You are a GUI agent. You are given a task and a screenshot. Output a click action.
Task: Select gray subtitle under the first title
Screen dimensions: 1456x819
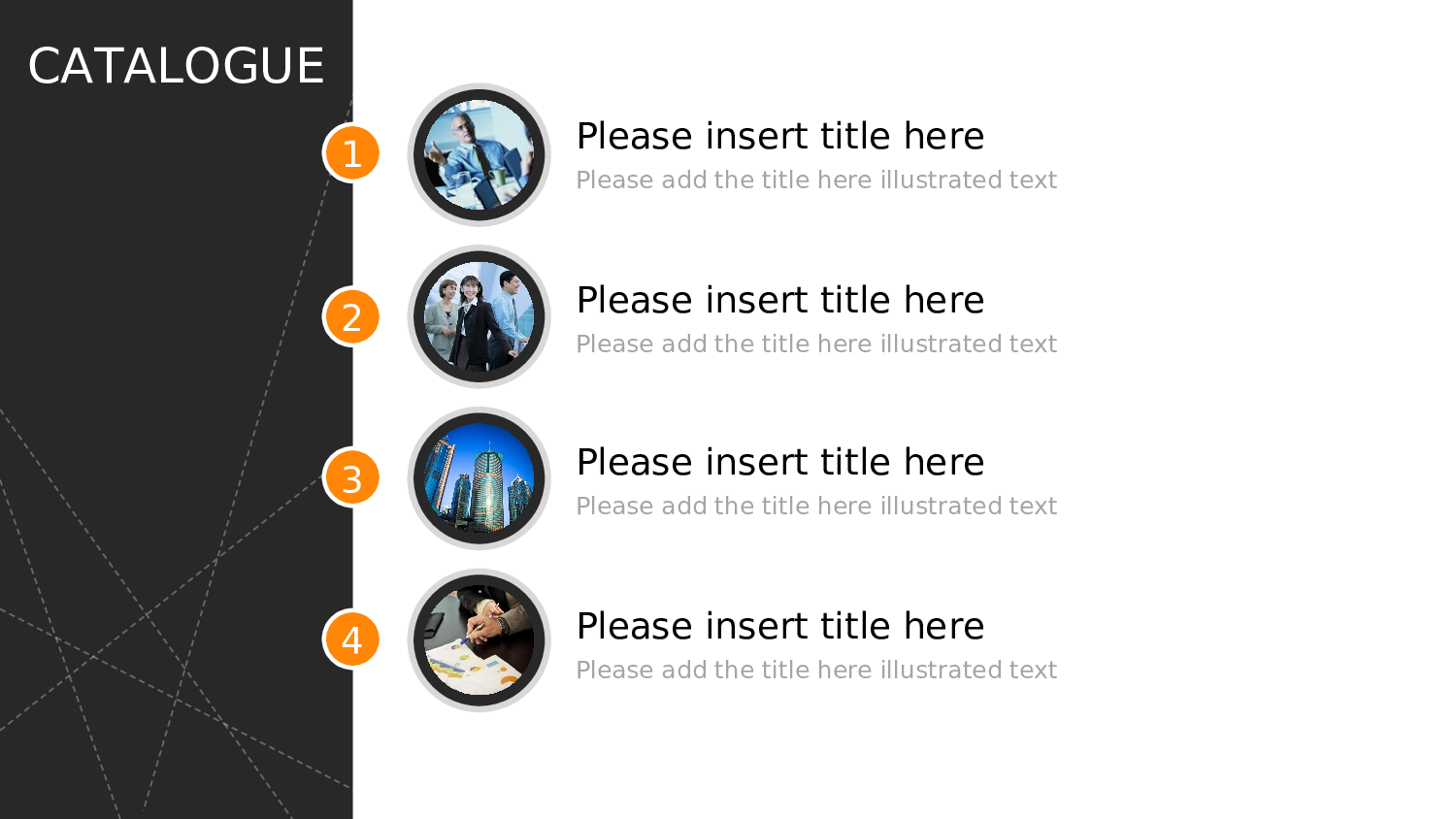click(815, 180)
